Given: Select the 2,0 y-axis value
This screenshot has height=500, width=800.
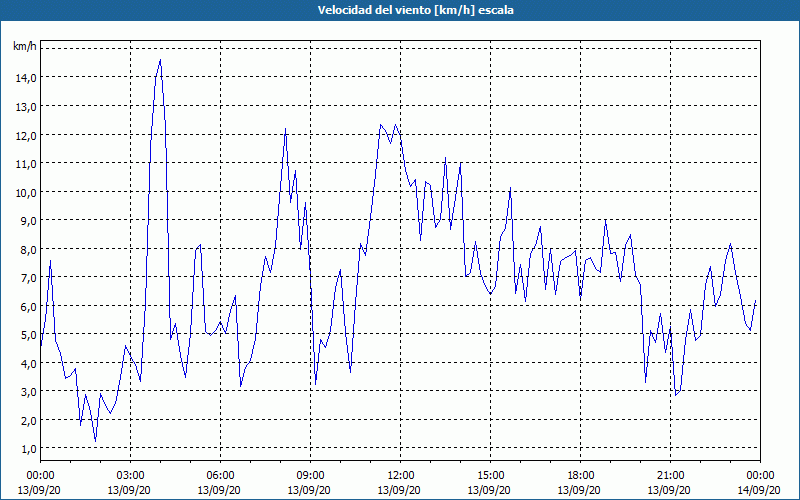Looking at the screenshot, I should pos(28,420).
